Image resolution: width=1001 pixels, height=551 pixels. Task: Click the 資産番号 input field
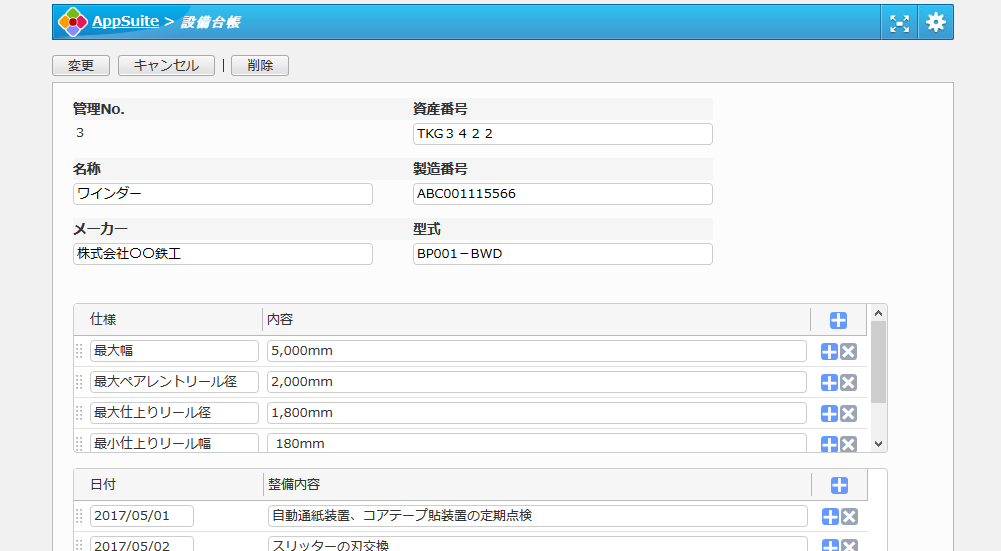(562, 134)
